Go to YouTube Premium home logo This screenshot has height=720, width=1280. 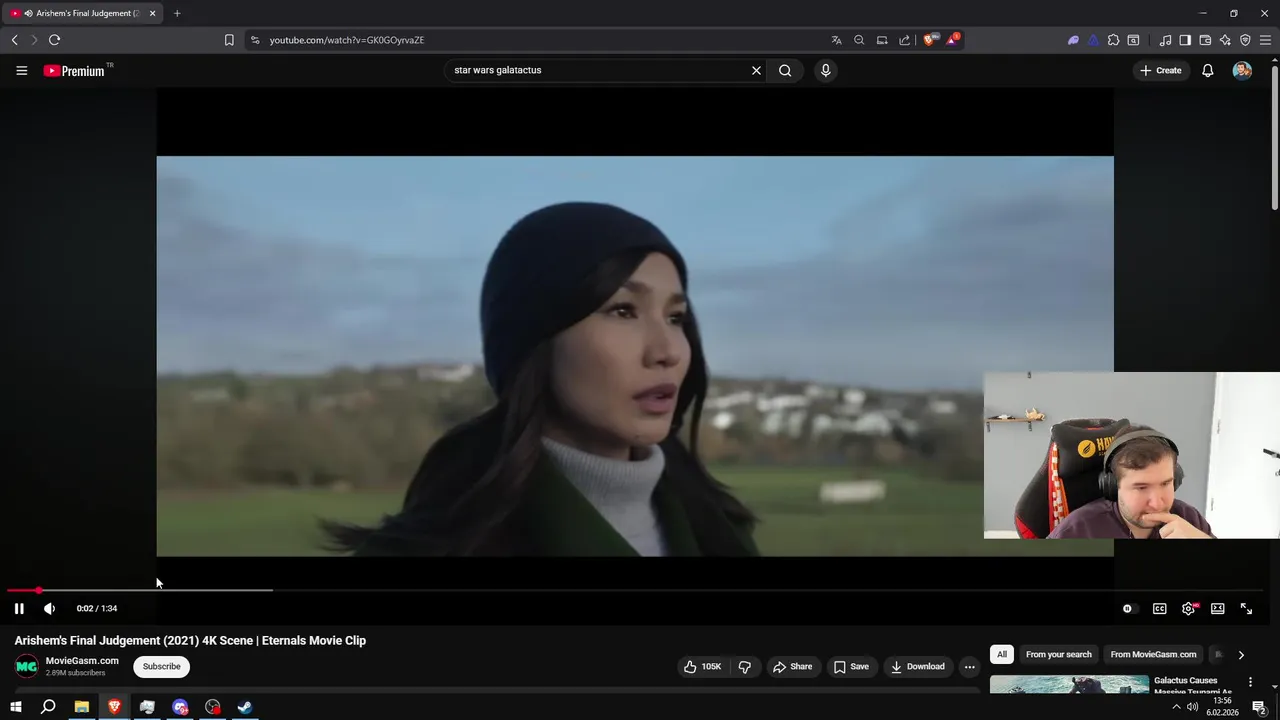point(75,70)
